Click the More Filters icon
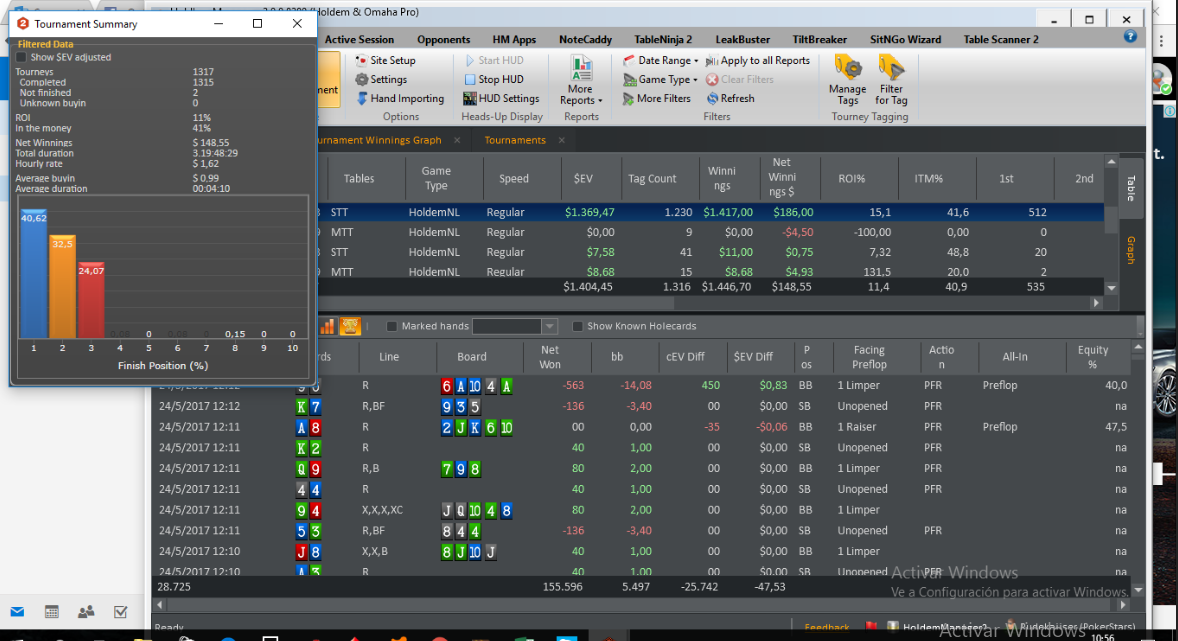Screen dimensions: 1178x641 pos(629,98)
